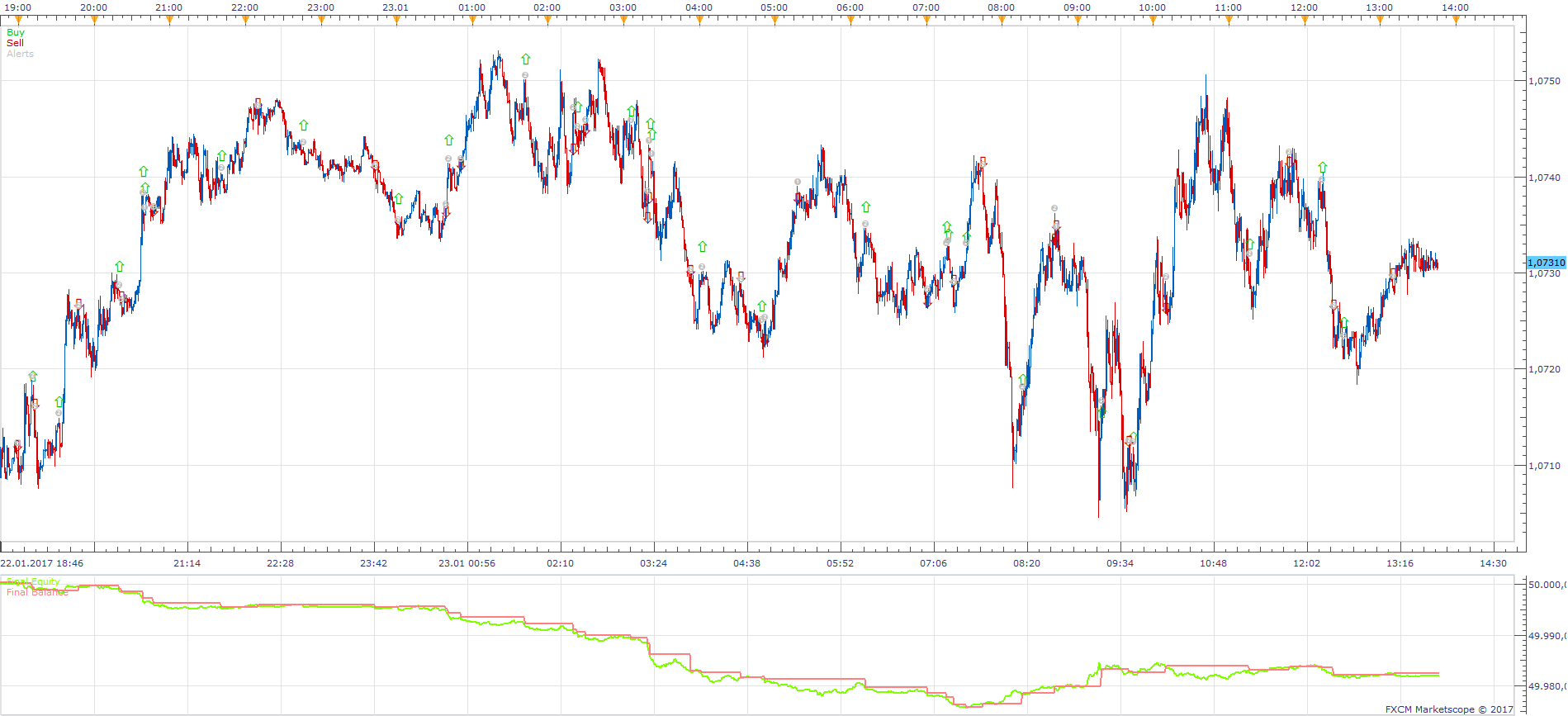Viewport: 1568px width, 716px height.
Task: Click the orange marker under 21:00
Action: (170, 21)
